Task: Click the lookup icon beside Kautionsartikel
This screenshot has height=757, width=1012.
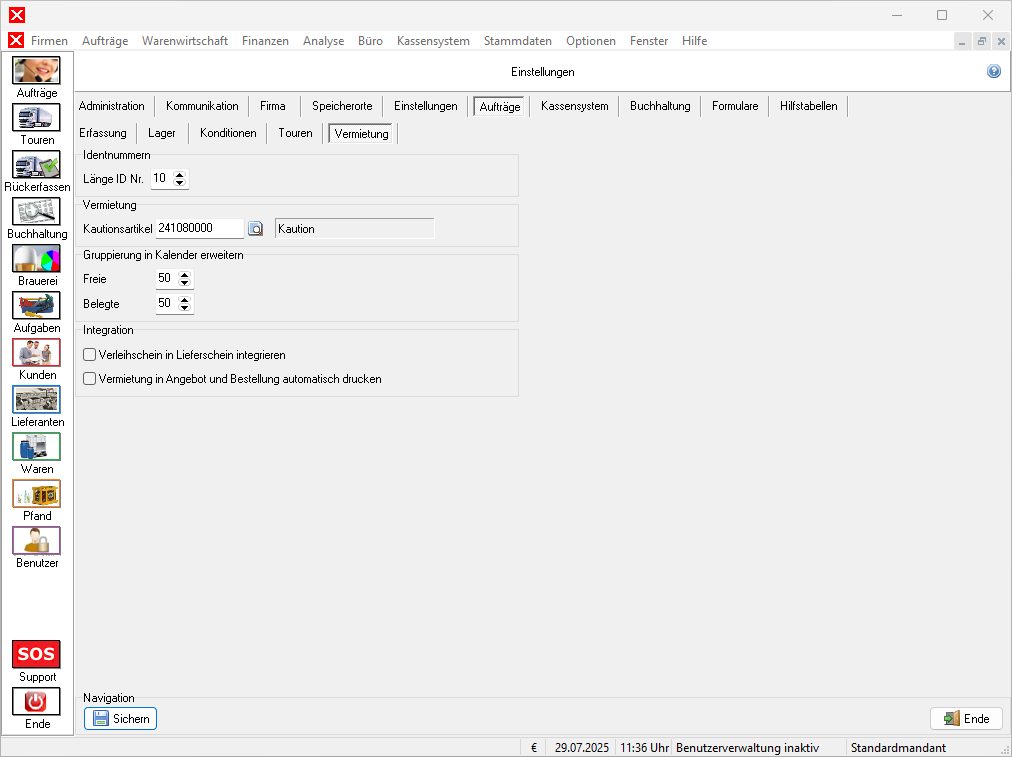Action: [256, 229]
